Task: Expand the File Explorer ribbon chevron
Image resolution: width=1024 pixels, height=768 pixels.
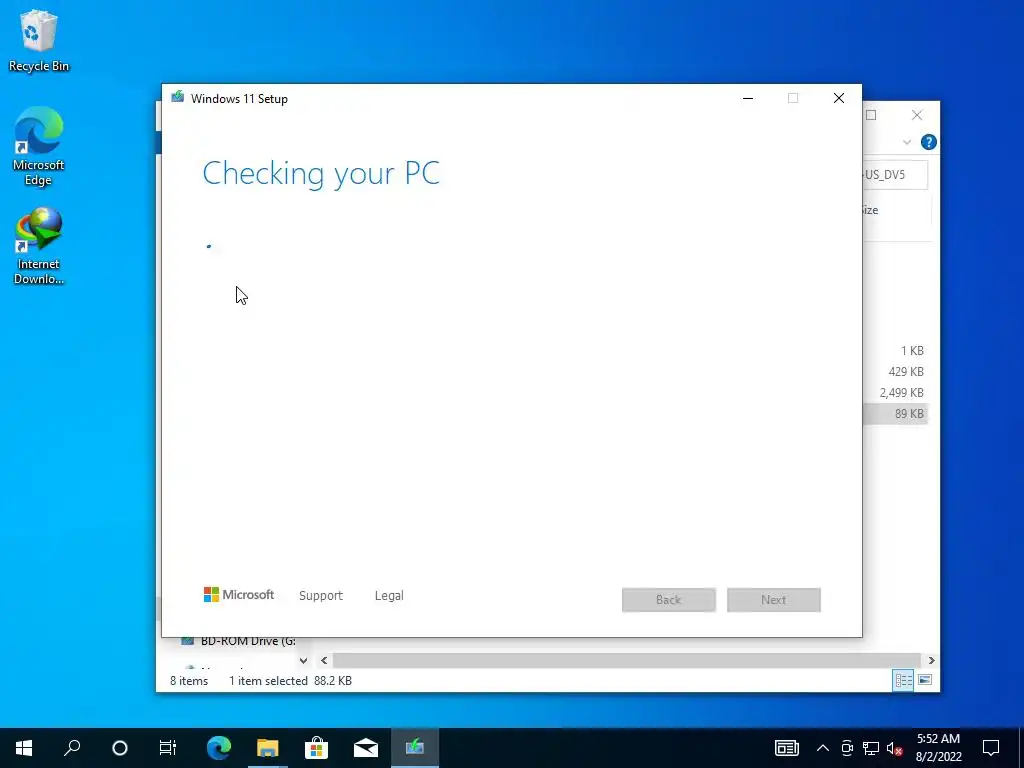Action: tap(906, 142)
